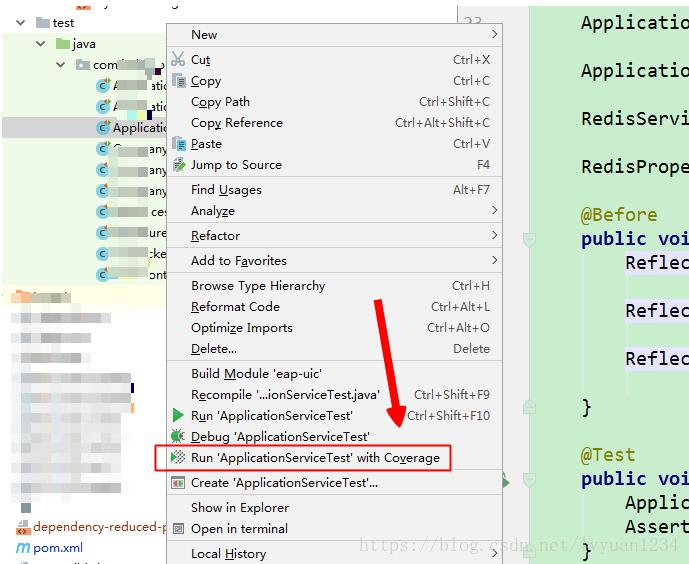Image resolution: width=689 pixels, height=564 pixels.
Task: Select dependency-reduced file in tree
Action: coord(99,527)
